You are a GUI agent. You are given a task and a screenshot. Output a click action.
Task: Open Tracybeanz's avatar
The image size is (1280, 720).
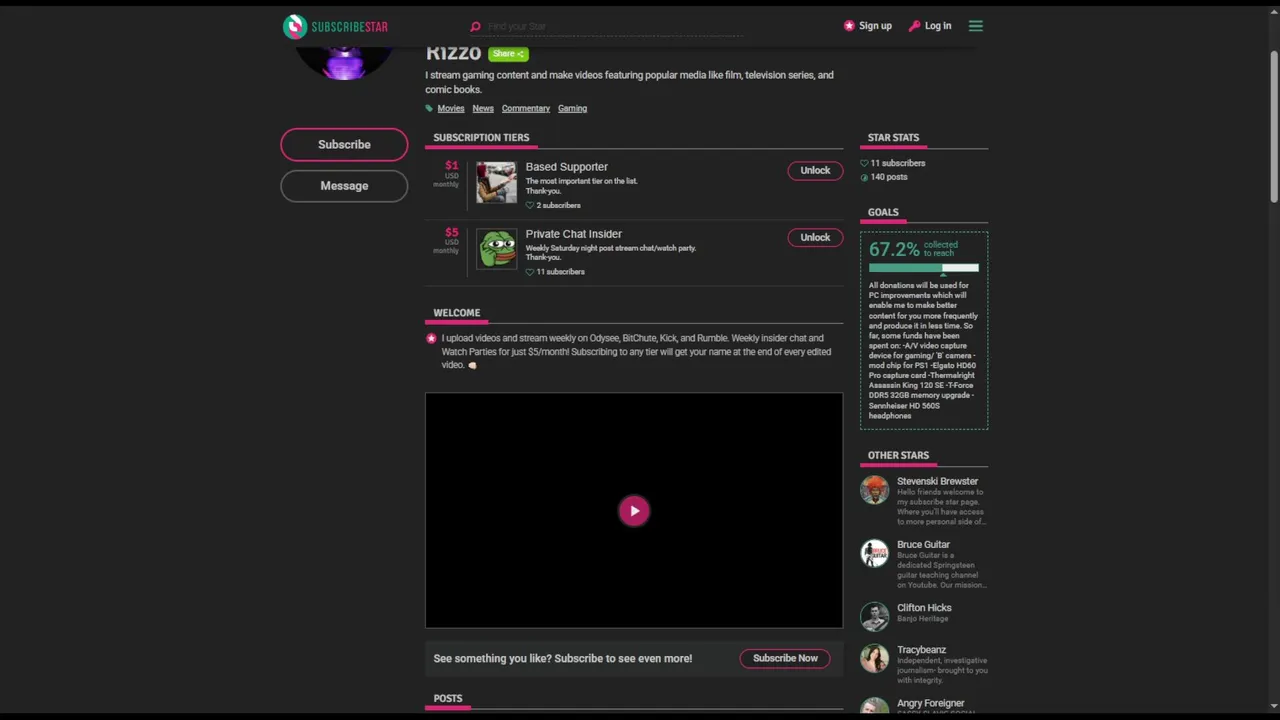click(875, 658)
